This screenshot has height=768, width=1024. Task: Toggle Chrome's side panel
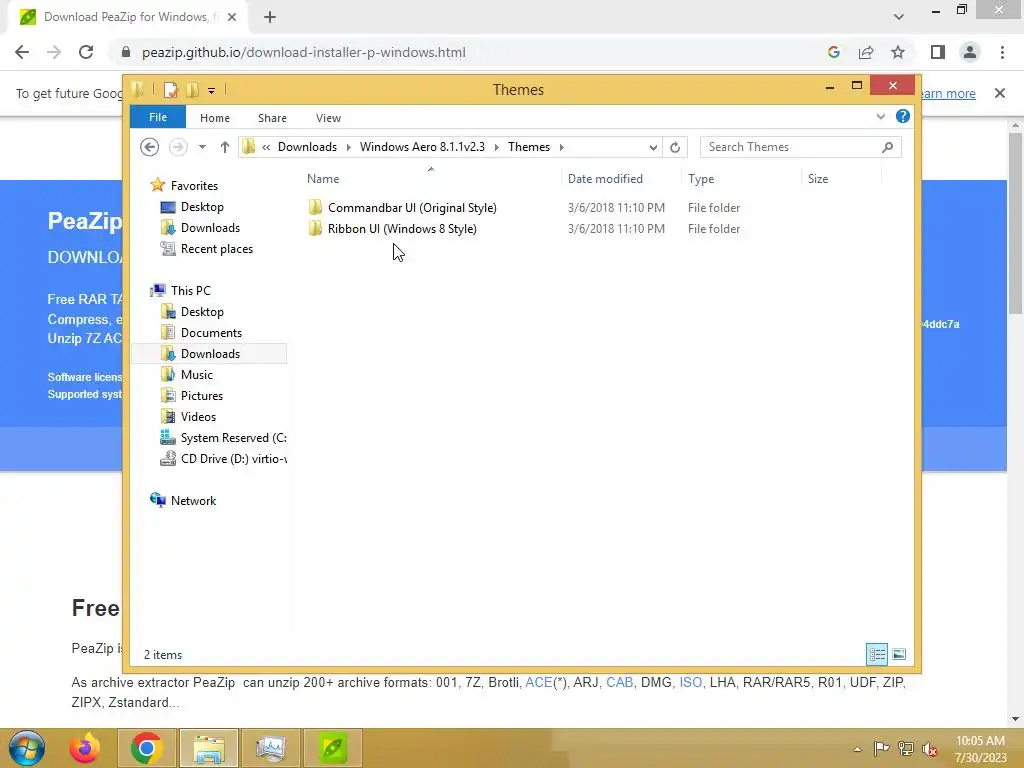[x=938, y=52]
